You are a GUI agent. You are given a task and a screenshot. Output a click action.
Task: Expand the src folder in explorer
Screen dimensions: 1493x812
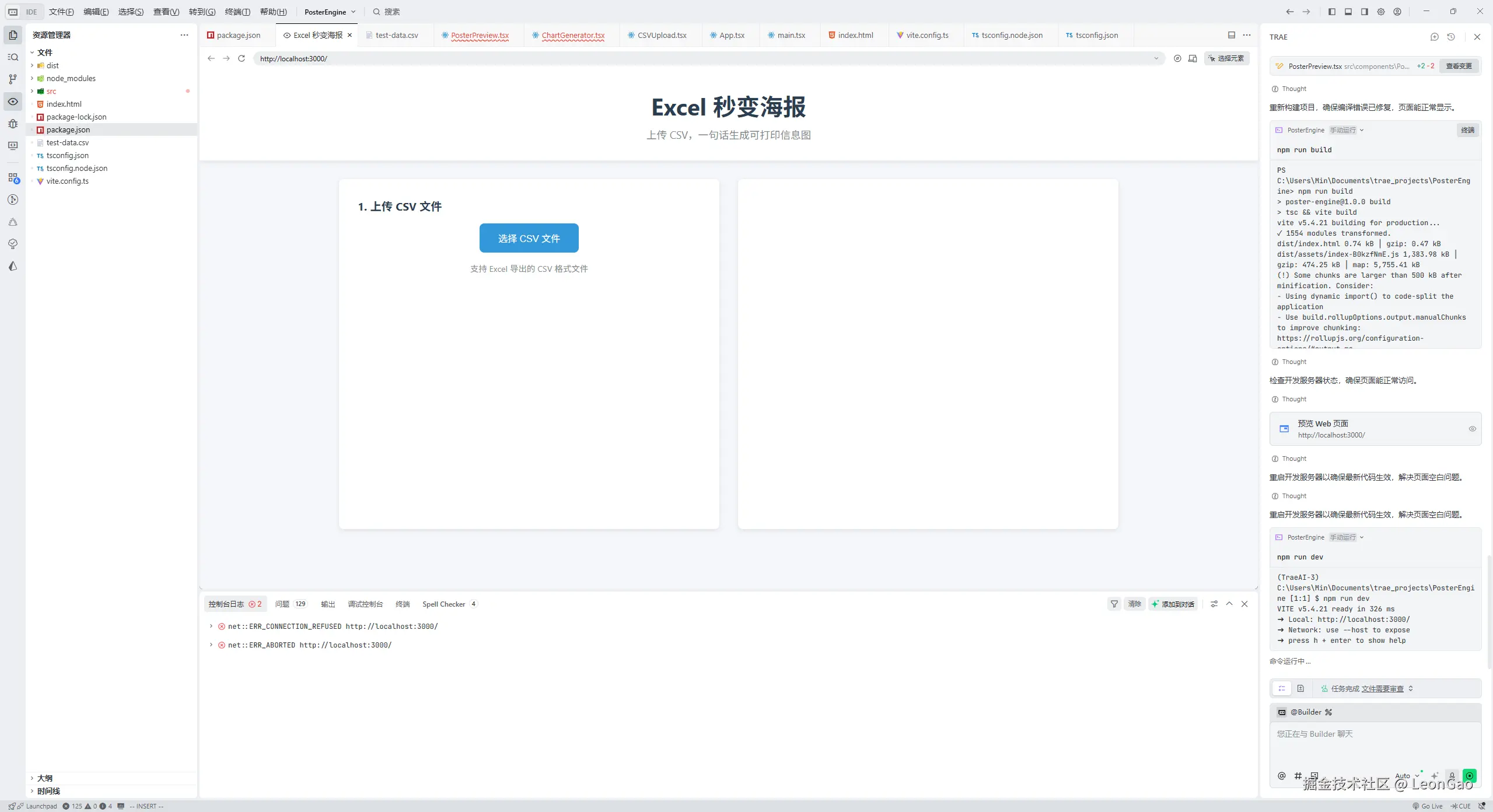[51, 91]
